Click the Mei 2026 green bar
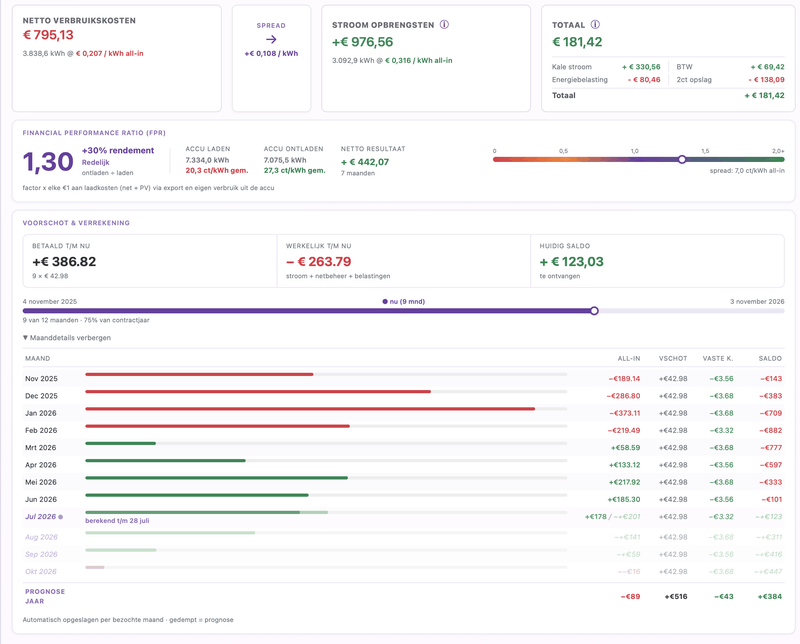 click(x=216, y=478)
